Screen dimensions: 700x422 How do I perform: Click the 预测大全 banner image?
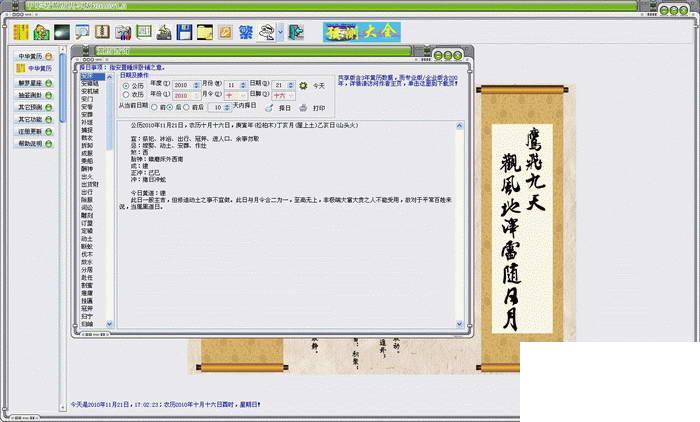[x=362, y=32]
